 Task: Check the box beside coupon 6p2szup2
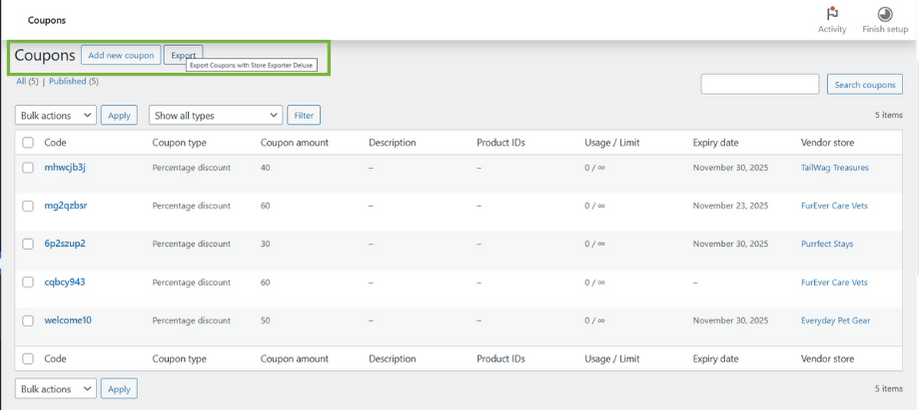[28, 244]
